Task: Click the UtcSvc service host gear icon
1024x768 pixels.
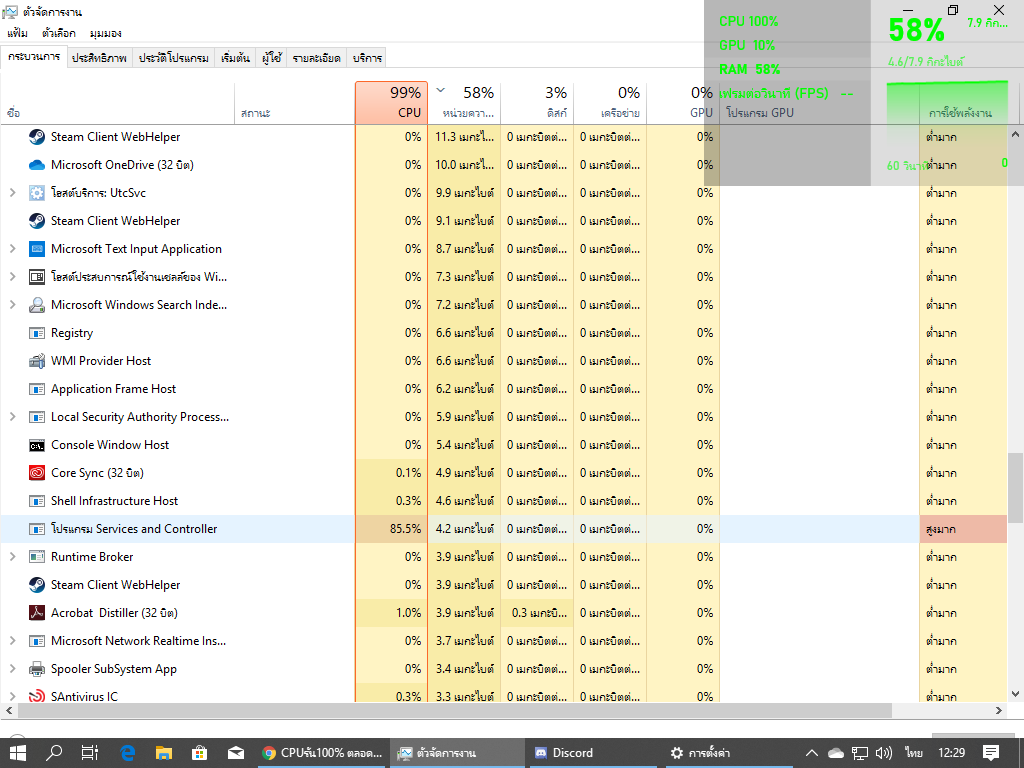Action: (37, 193)
